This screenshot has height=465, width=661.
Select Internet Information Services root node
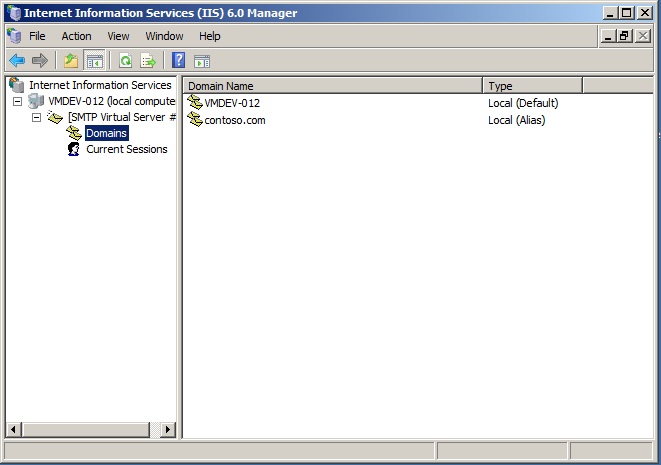[x=100, y=85]
